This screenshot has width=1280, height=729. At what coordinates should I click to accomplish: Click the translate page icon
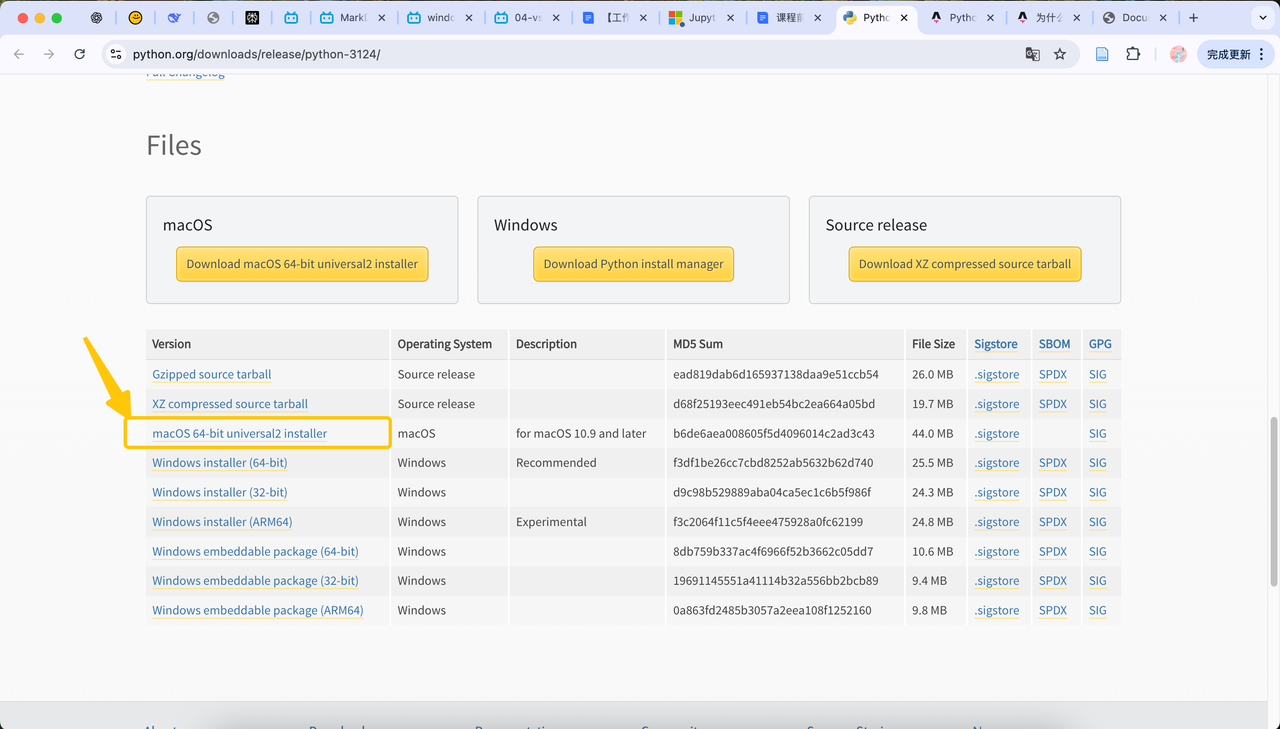pos(1033,54)
